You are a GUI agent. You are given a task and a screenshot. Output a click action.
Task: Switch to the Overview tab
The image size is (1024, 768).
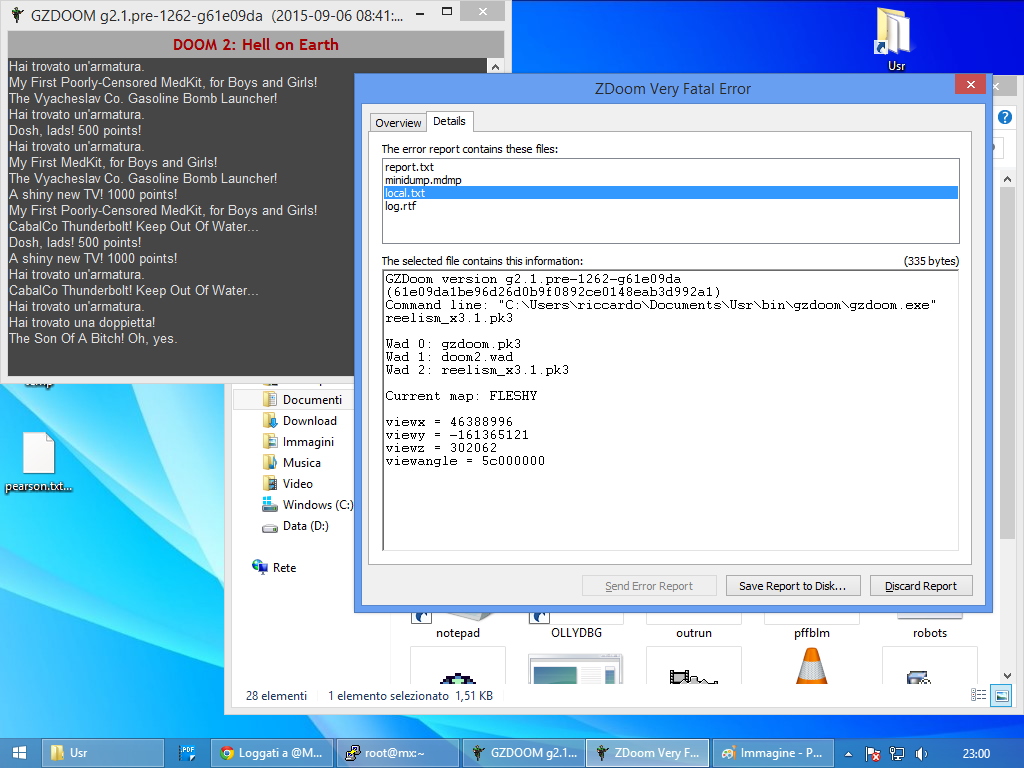(398, 123)
